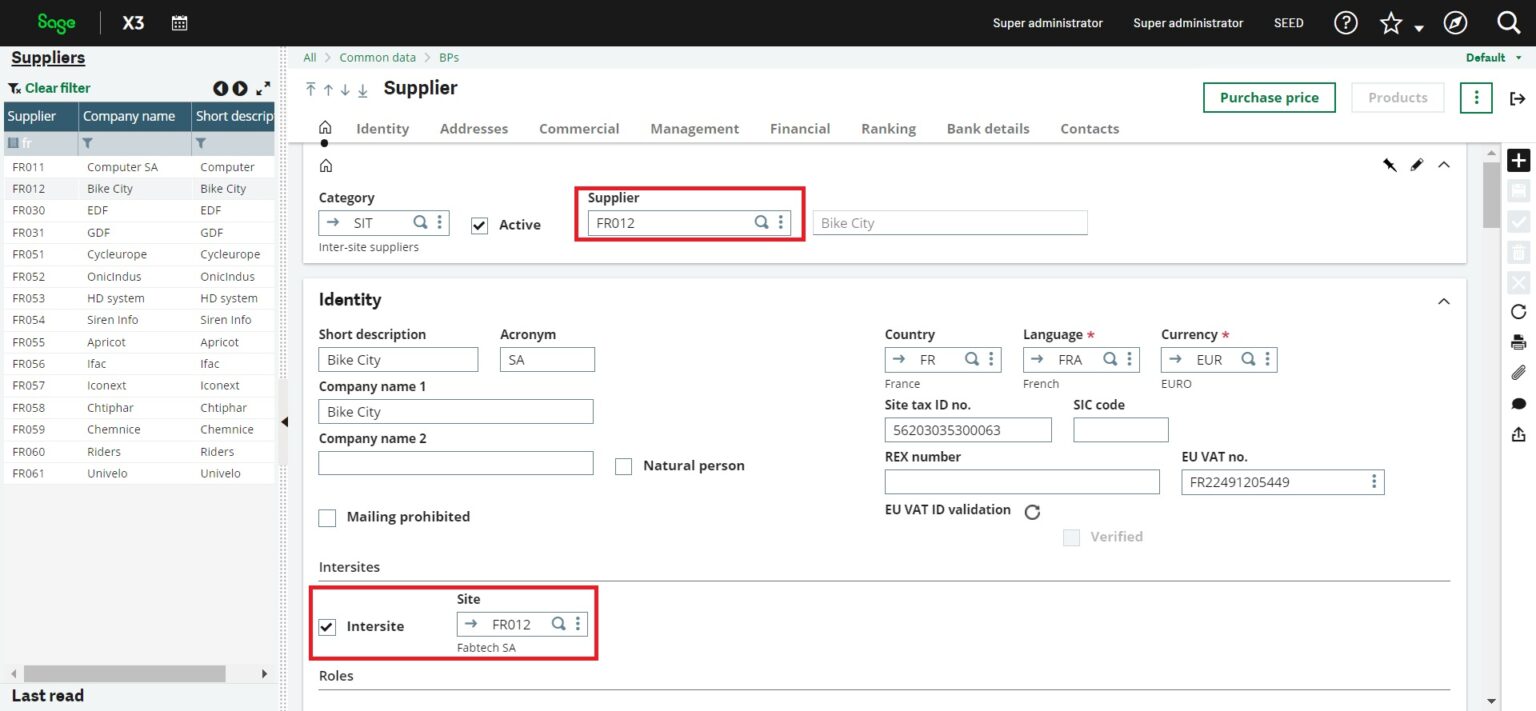Go to next page in Suppliers list
Image resolution: width=1536 pixels, height=711 pixels.
240,88
